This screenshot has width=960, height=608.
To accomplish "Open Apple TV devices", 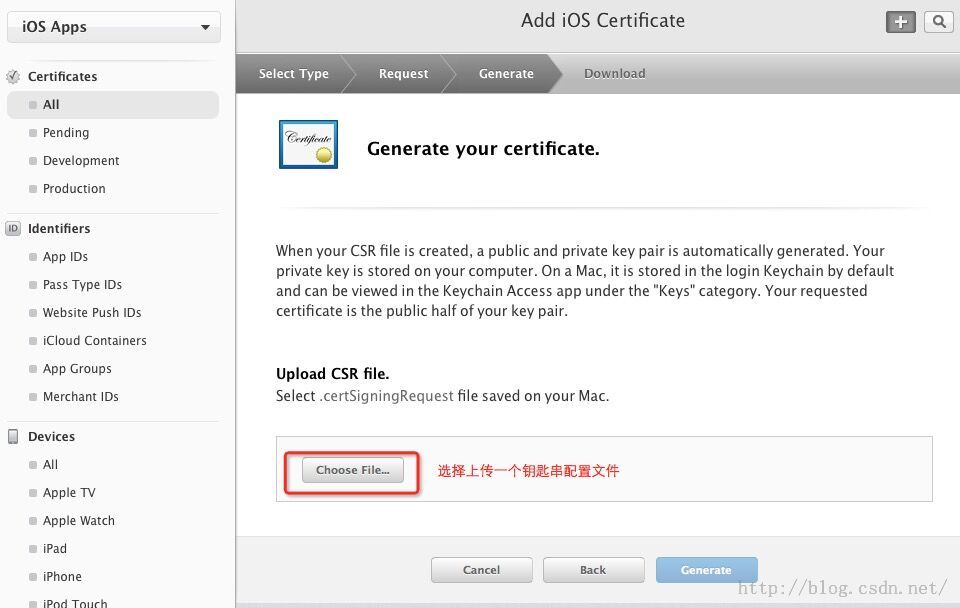I will click(x=69, y=493).
